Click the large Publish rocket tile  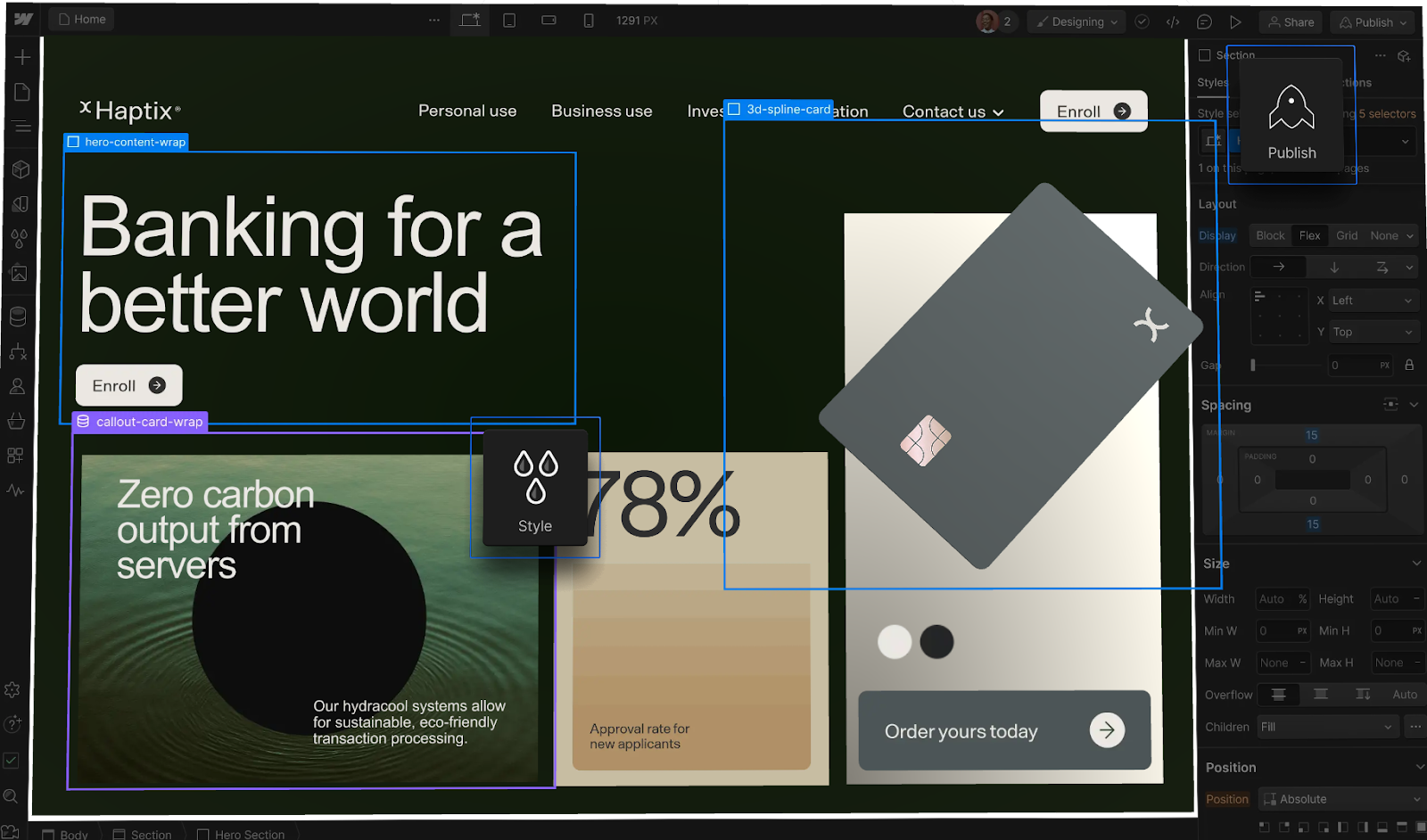(1291, 114)
